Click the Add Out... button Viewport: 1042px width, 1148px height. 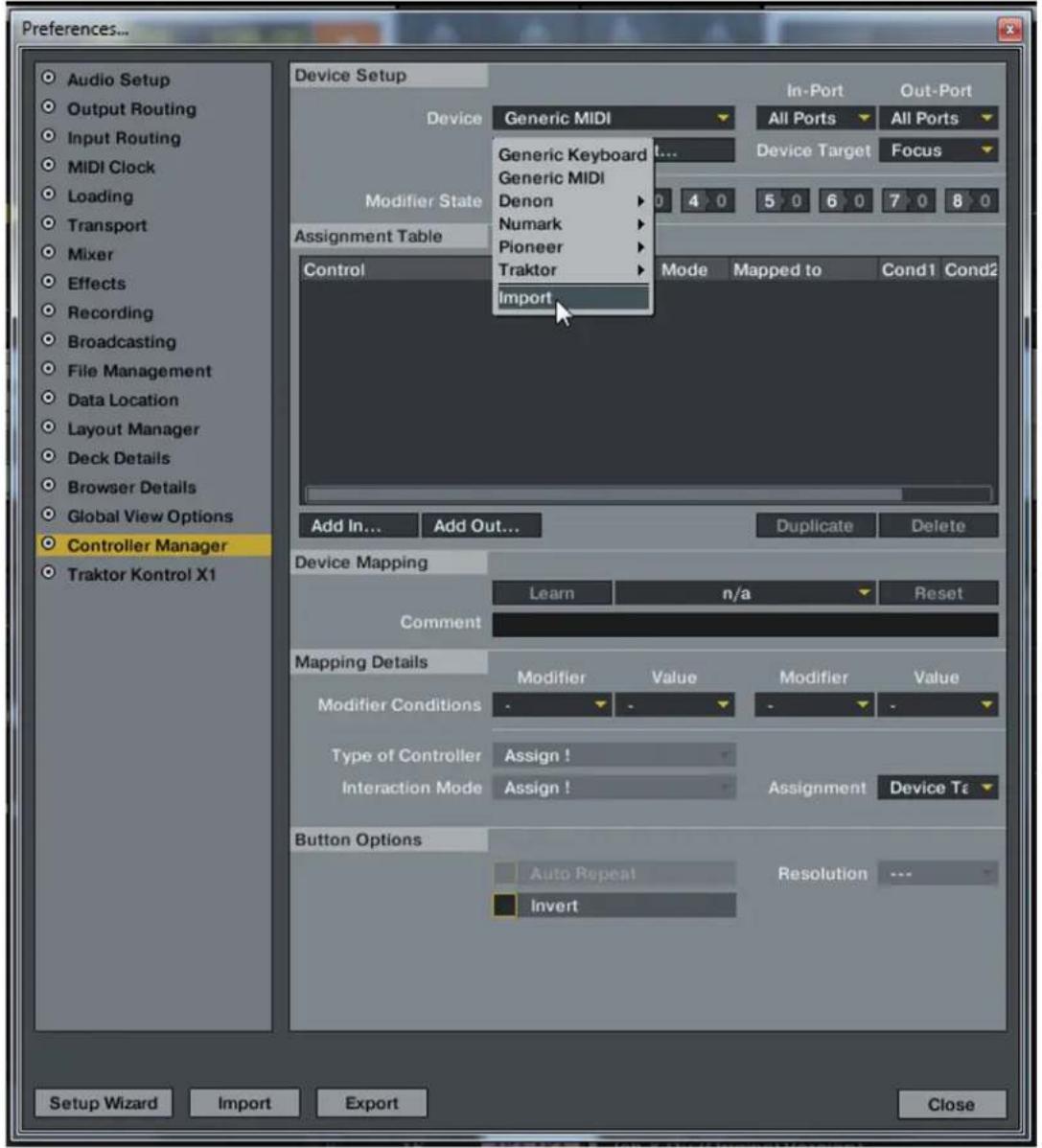pyautogui.click(x=482, y=526)
